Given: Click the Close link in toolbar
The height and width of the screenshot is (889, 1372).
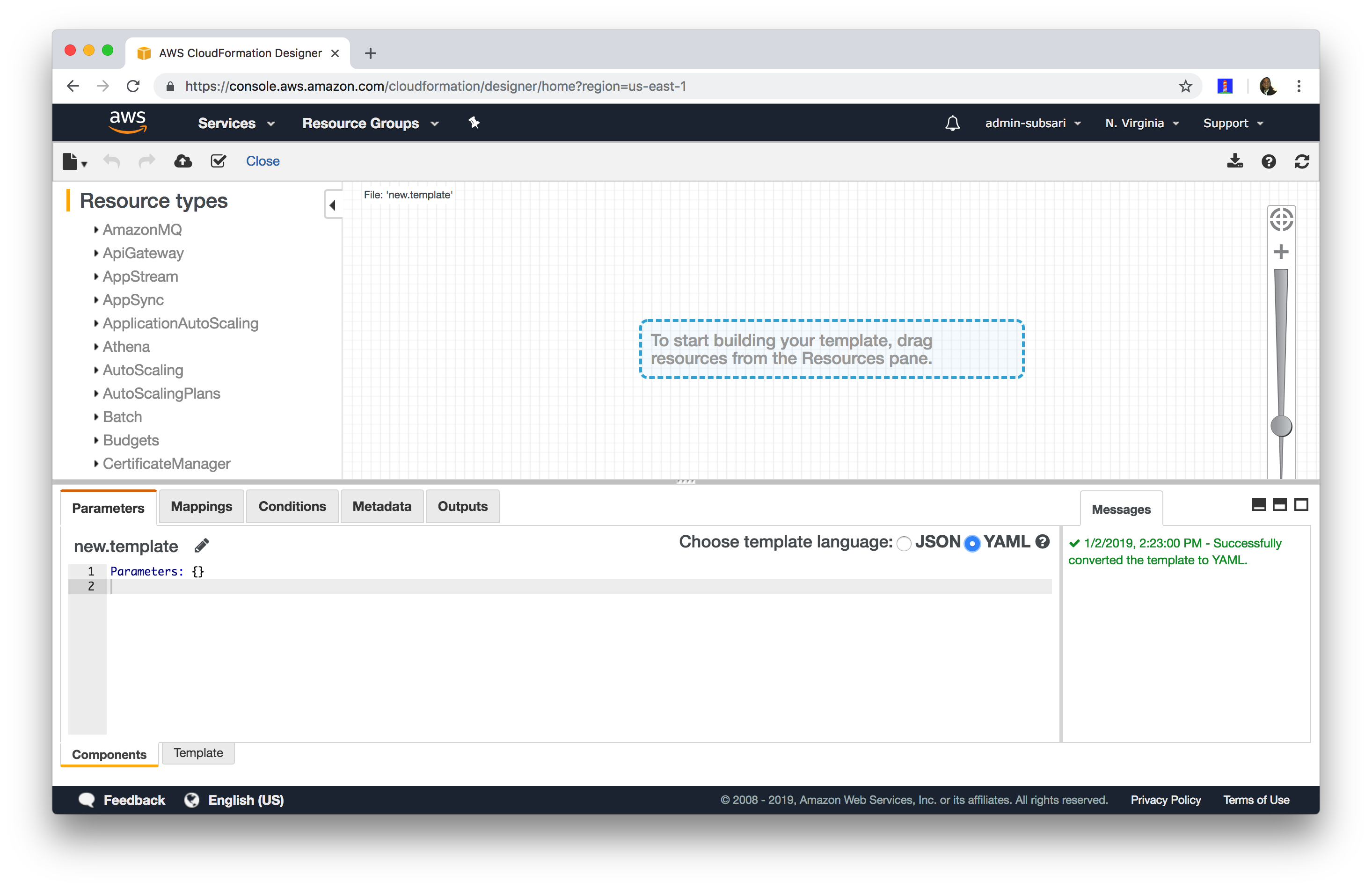Looking at the screenshot, I should click(x=263, y=161).
